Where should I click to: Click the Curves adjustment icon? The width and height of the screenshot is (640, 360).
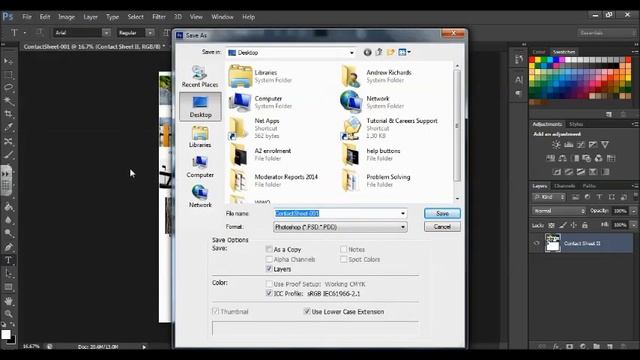[x=580, y=145]
